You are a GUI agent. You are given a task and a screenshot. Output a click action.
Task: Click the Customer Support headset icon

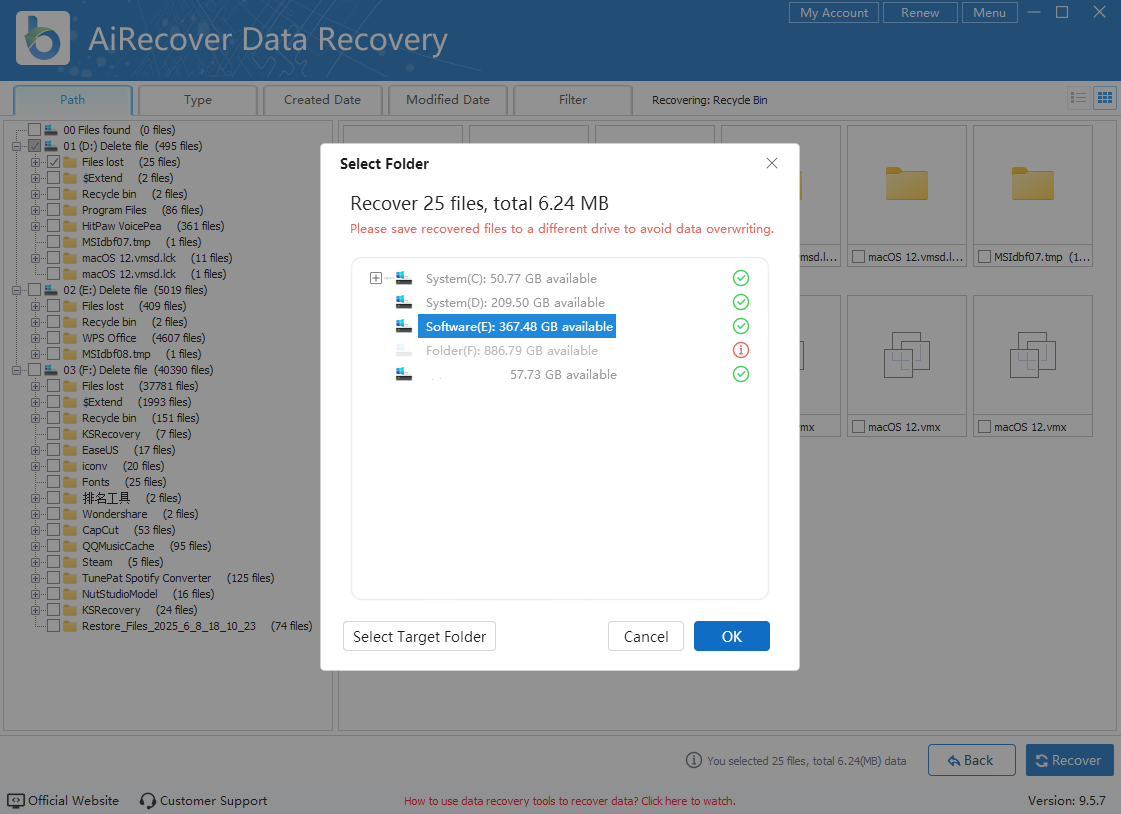point(148,801)
